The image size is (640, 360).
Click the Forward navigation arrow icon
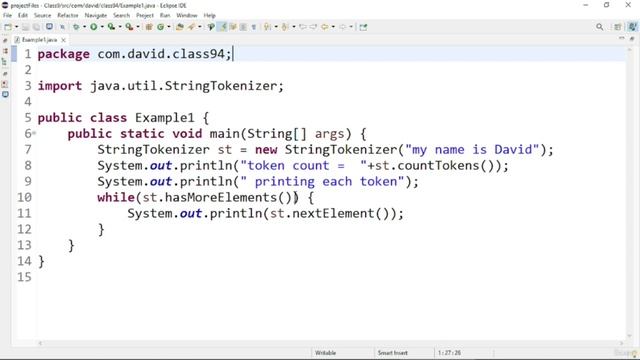342,27
